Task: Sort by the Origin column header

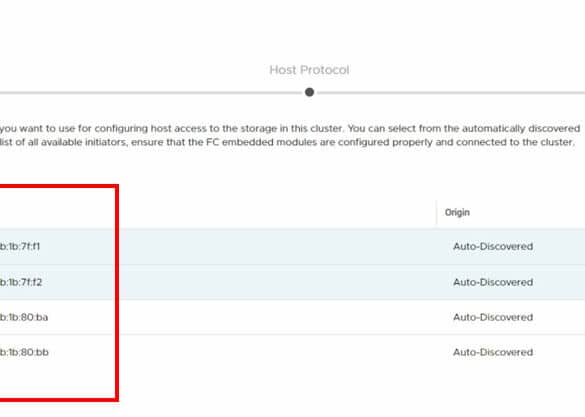Action: click(x=457, y=212)
